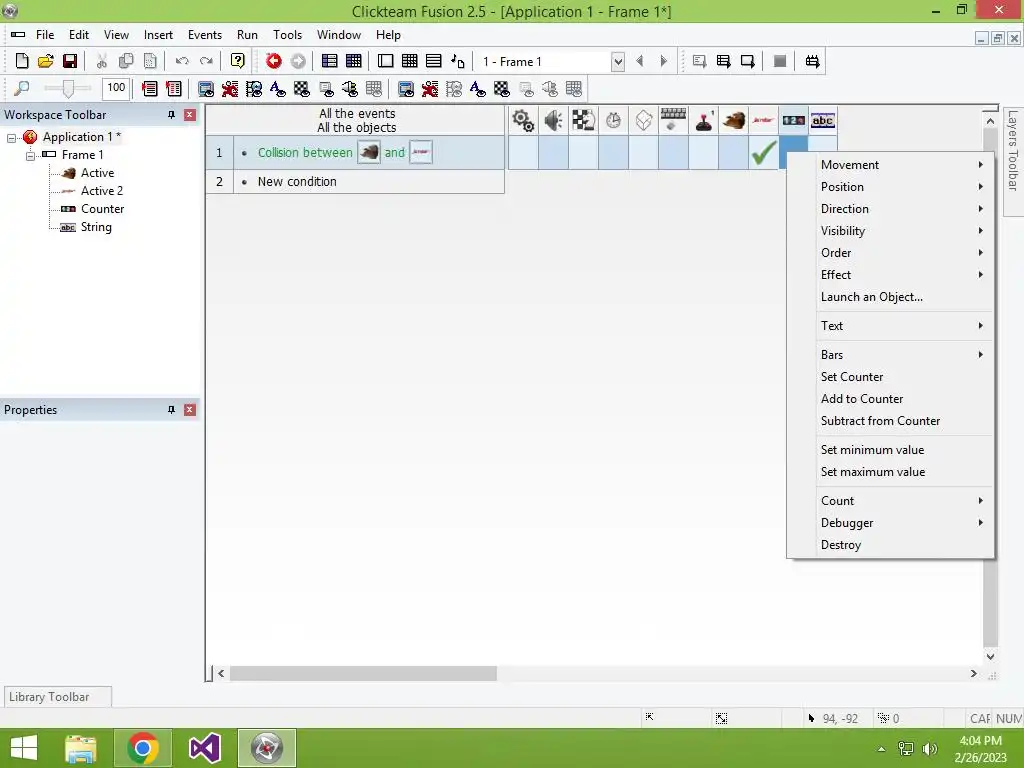Image resolution: width=1024 pixels, height=768 pixels.
Task: Expand the Debugger submenu
Action: [891, 523]
